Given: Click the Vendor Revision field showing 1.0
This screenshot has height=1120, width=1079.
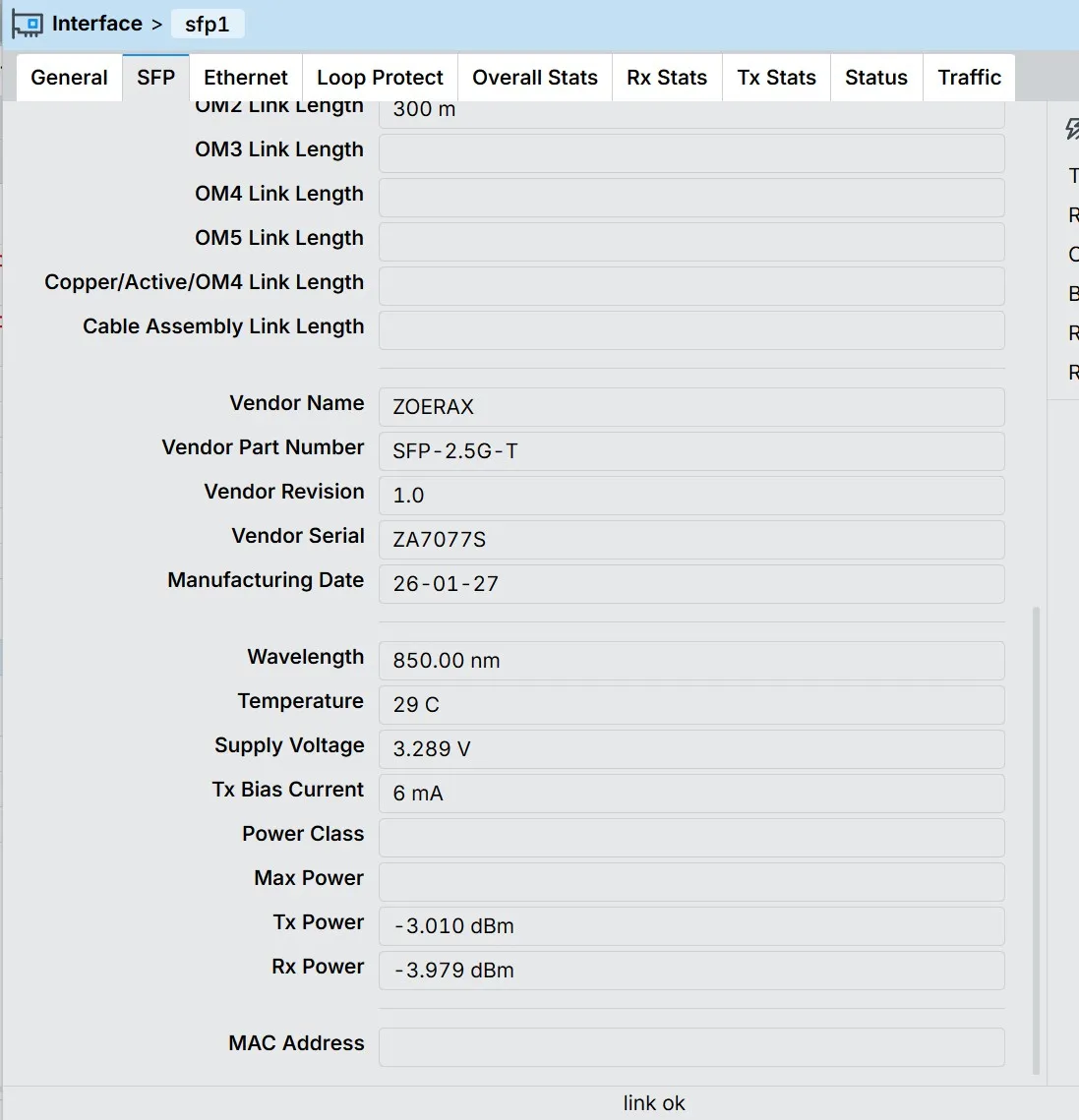Looking at the screenshot, I should 691,496.
